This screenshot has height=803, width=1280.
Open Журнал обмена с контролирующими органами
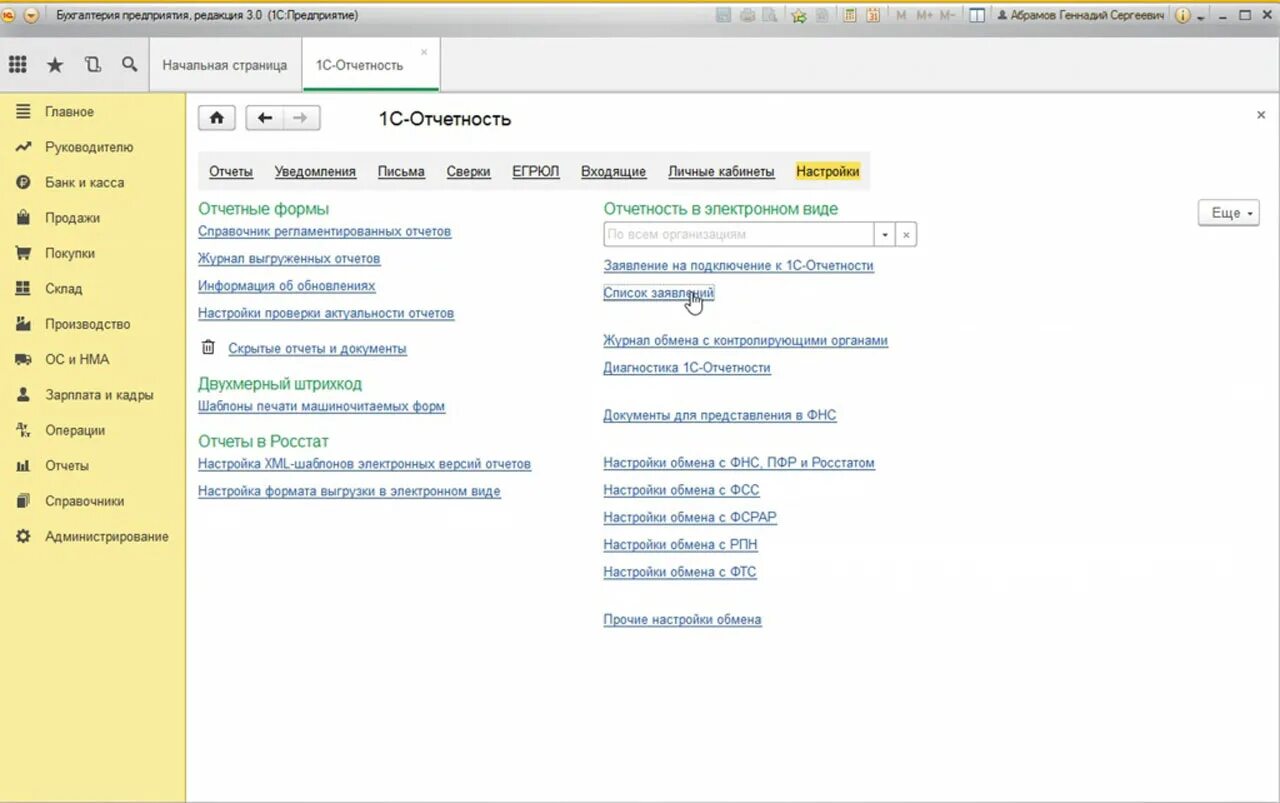(745, 340)
